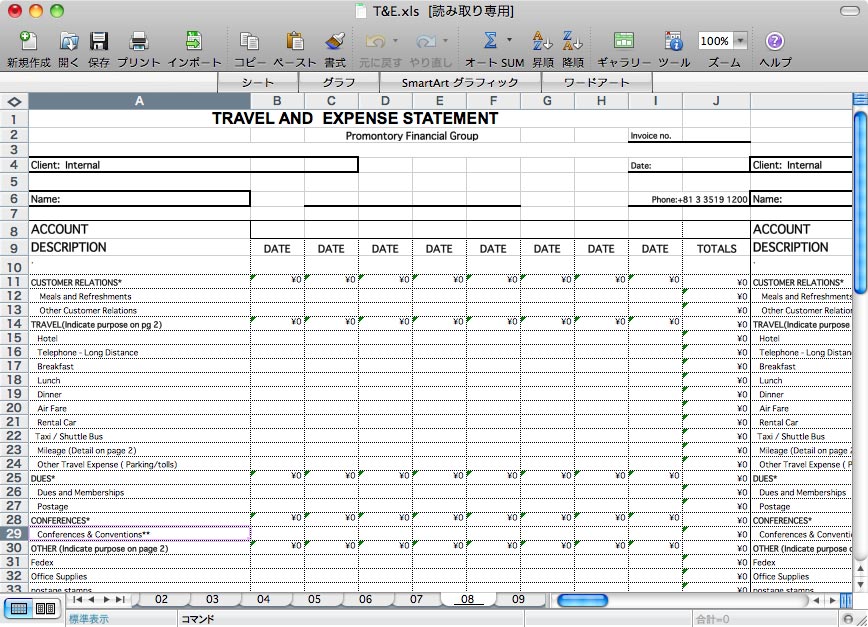Click vertical scrollbar down arrow
This screenshot has width=868, height=627.
pyautogui.click(x=860, y=584)
